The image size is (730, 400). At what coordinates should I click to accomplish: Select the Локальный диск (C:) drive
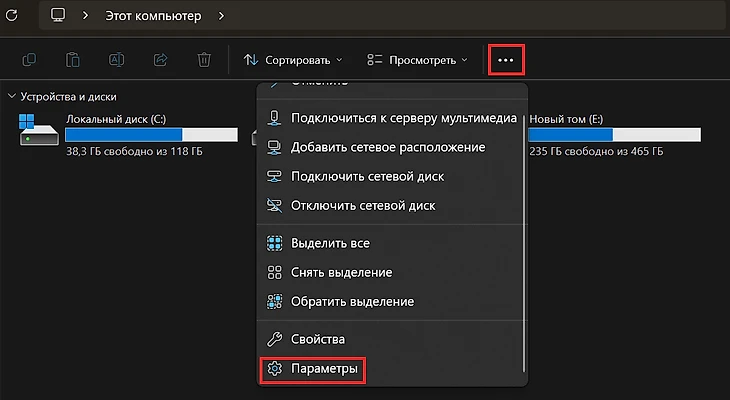pos(128,135)
